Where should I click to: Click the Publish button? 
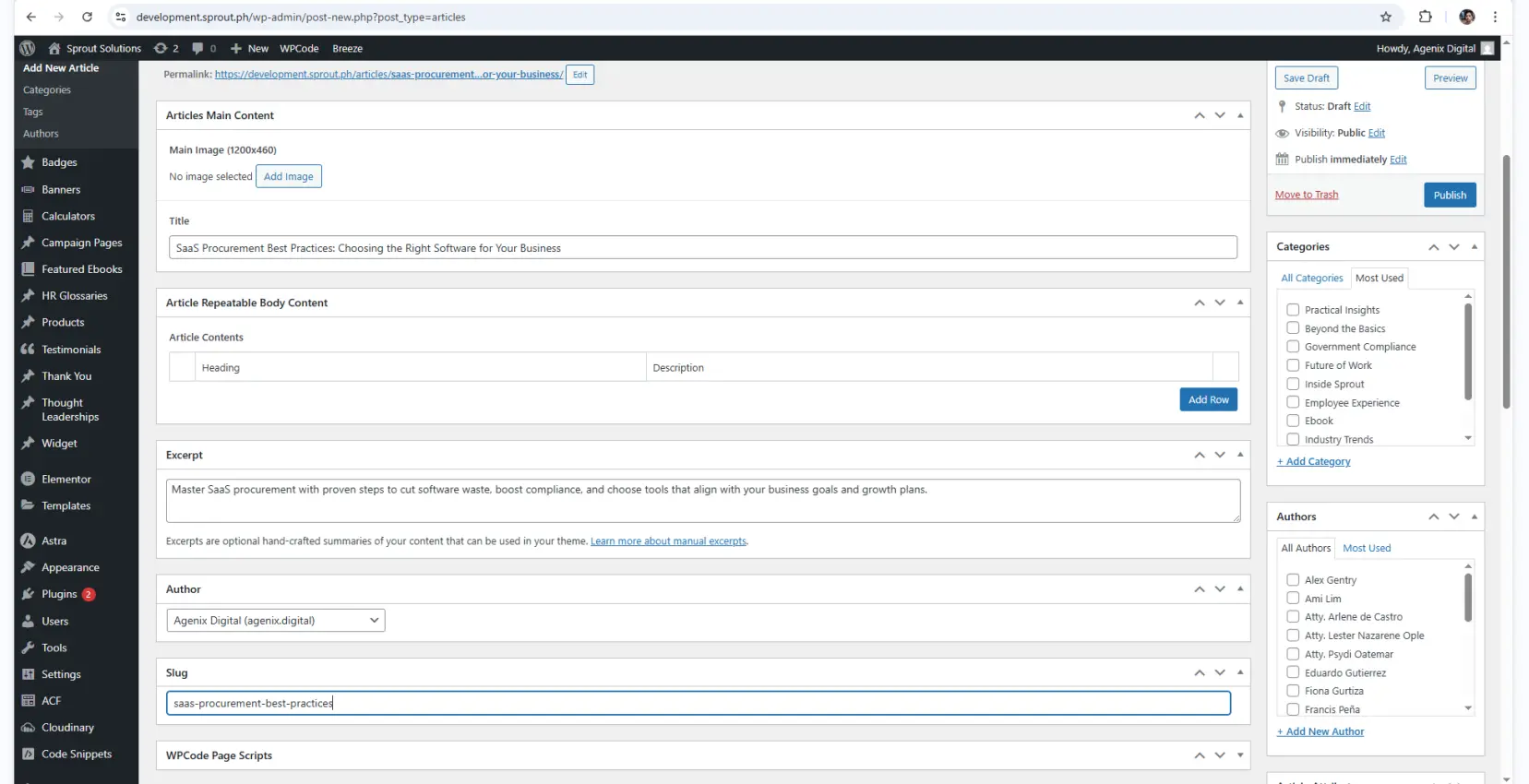[x=1450, y=195]
